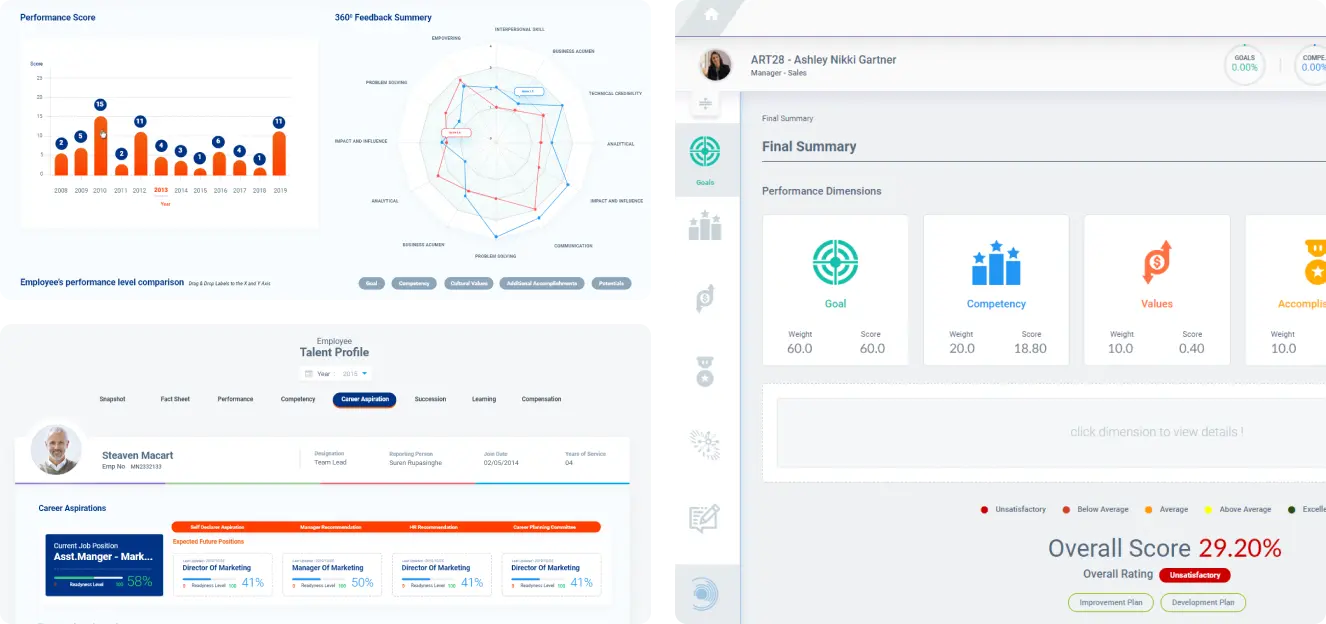
Task: Click the Improvement Plan button
Action: click(1110, 602)
